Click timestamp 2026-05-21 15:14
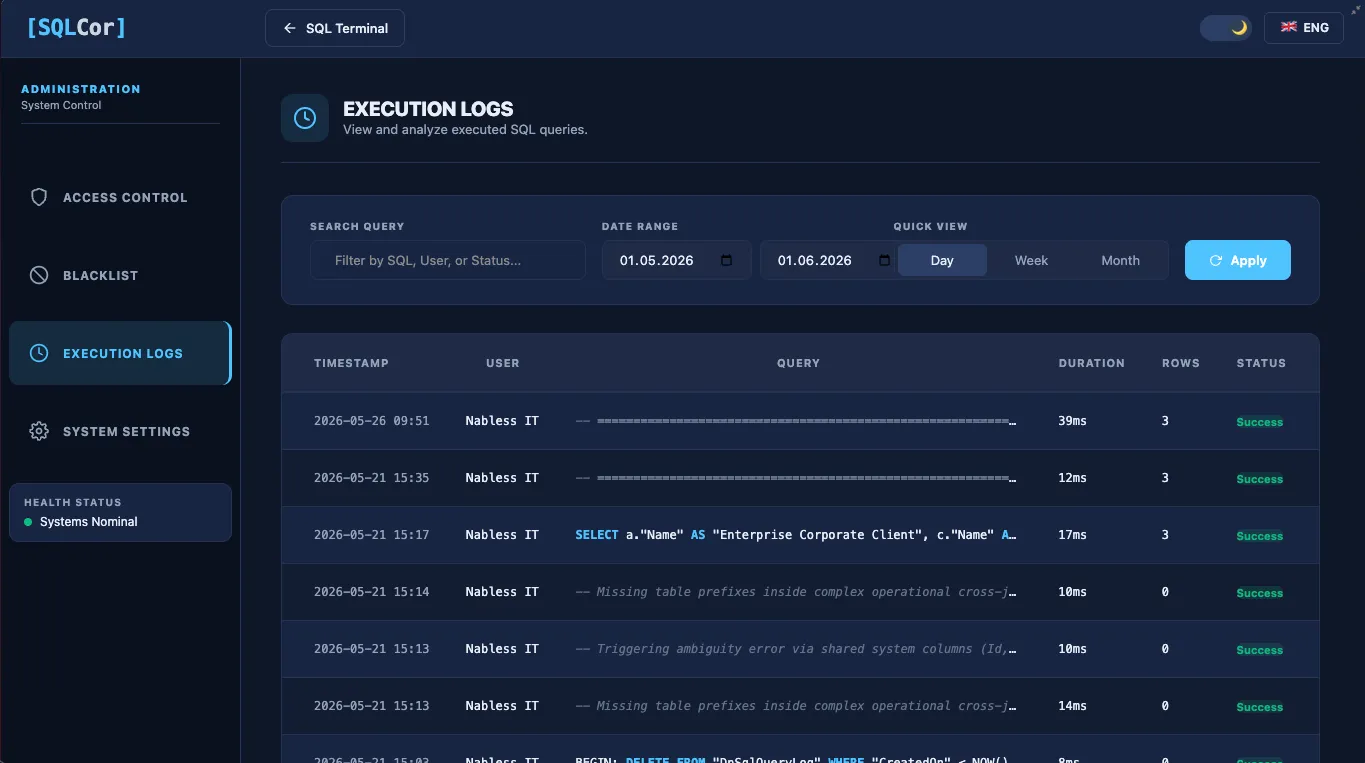This screenshot has height=763, width=1365. (371, 592)
